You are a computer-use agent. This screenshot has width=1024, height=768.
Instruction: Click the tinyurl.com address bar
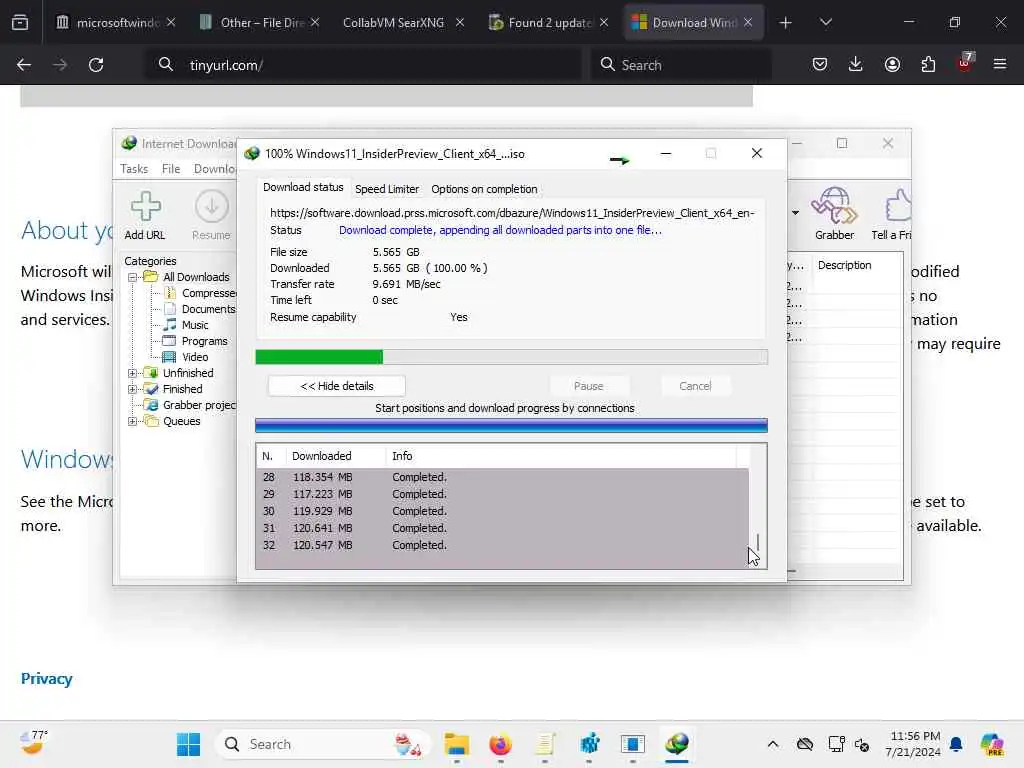[362, 65]
